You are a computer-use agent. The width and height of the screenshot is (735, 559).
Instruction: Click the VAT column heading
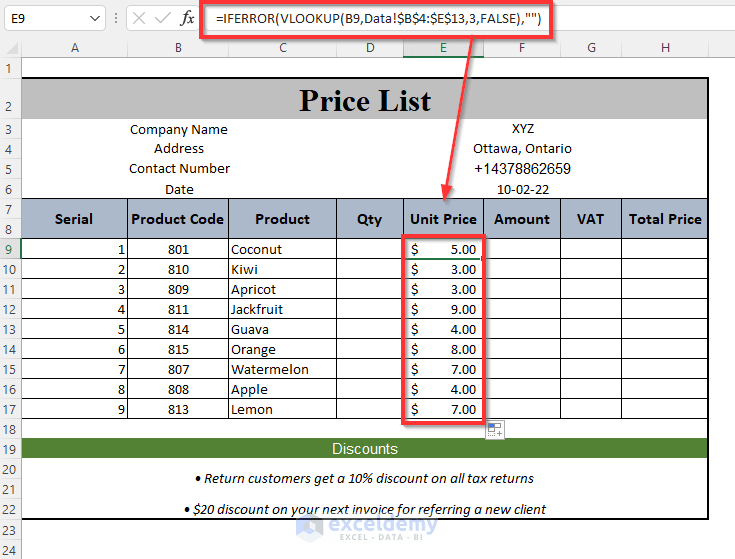[591, 219]
